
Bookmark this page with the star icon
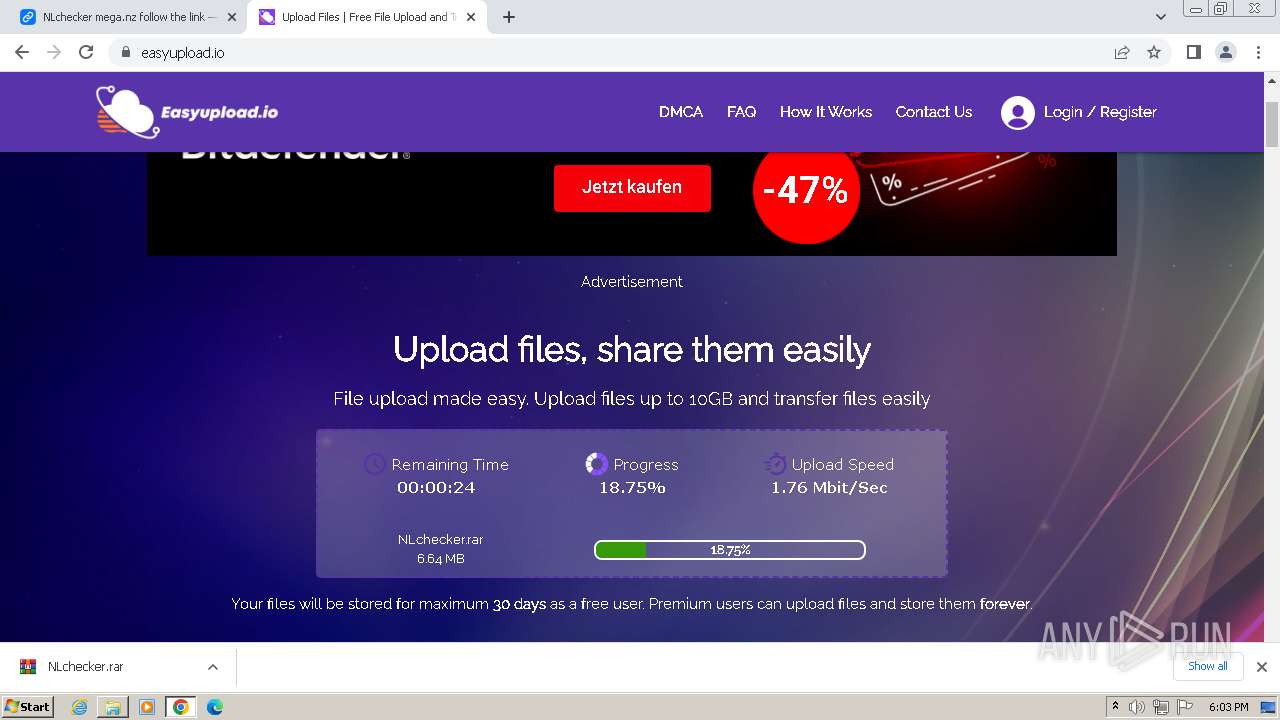coord(1154,52)
